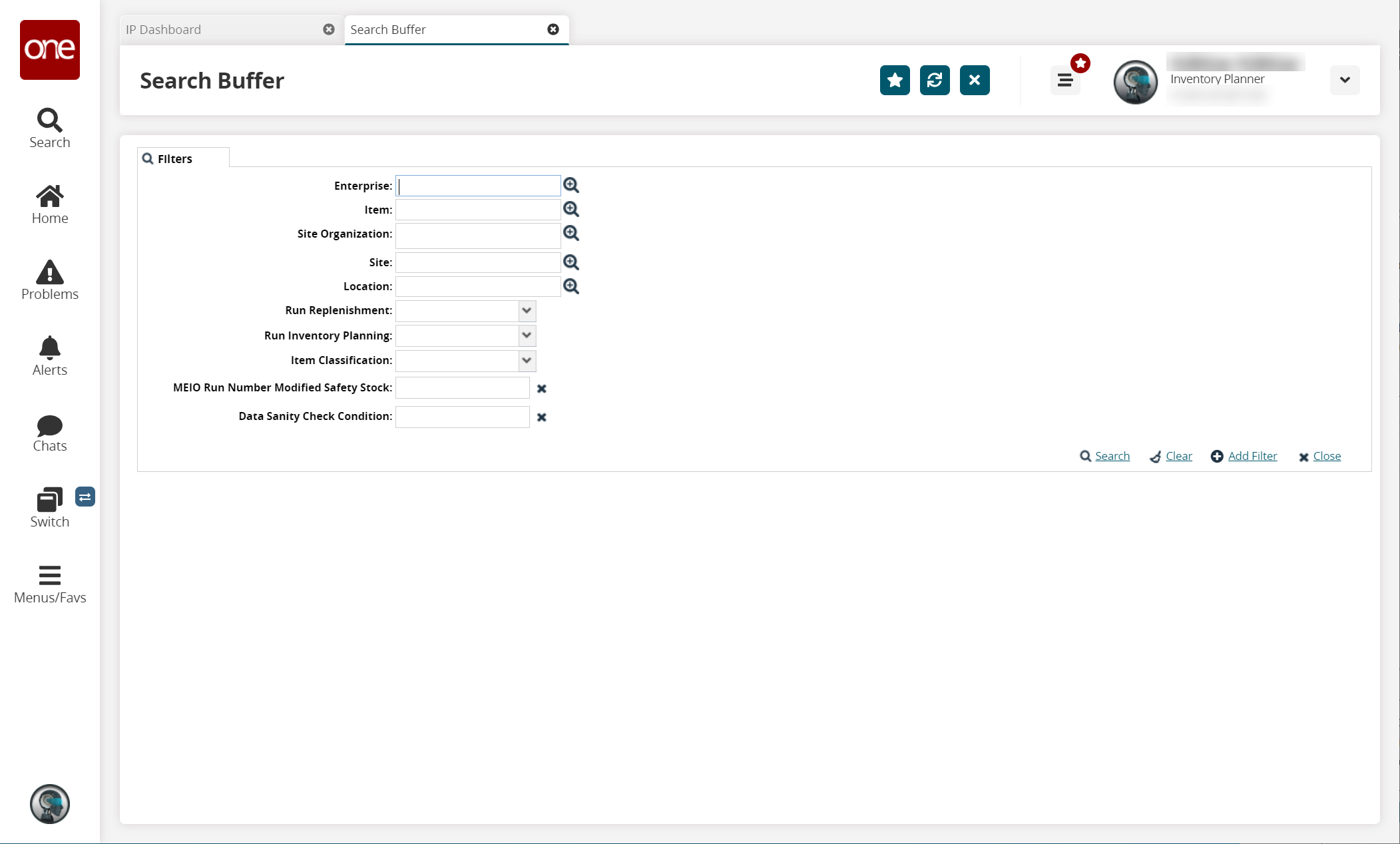Click the notifications/alerts bell icon
Viewport: 1400px width, 844px height.
click(x=49, y=348)
